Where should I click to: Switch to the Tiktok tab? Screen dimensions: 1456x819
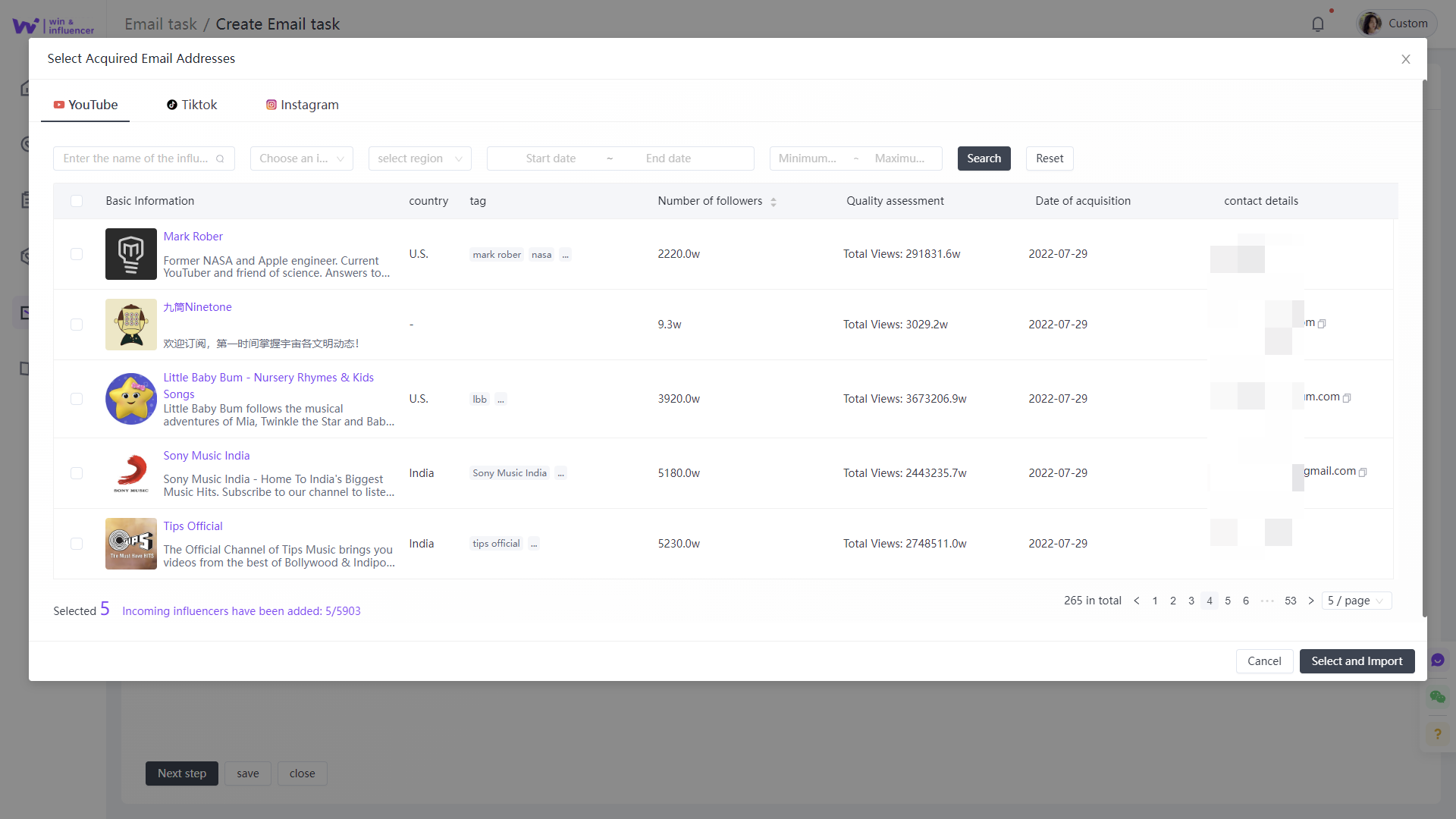tap(192, 105)
